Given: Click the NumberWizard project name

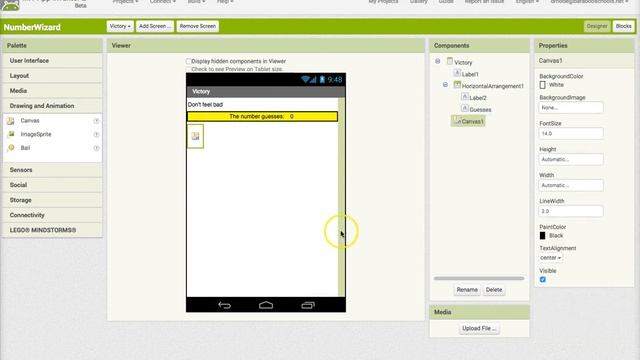Looking at the screenshot, I should [x=32, y=27].
